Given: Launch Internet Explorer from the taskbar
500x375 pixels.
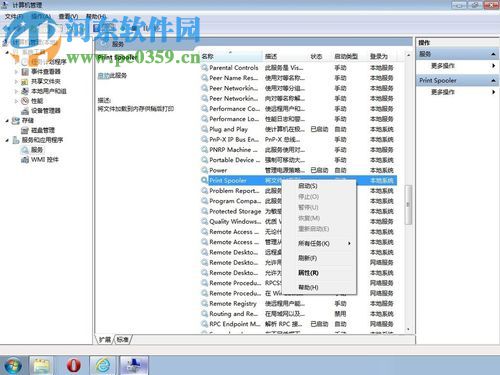Looking at the screenshot, I should [103, 365].
